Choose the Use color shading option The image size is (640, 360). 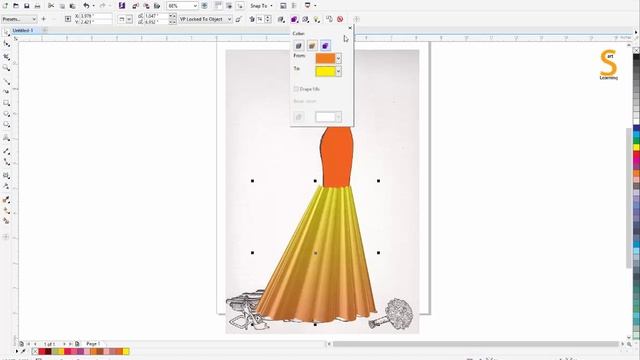tap(325, 46)
